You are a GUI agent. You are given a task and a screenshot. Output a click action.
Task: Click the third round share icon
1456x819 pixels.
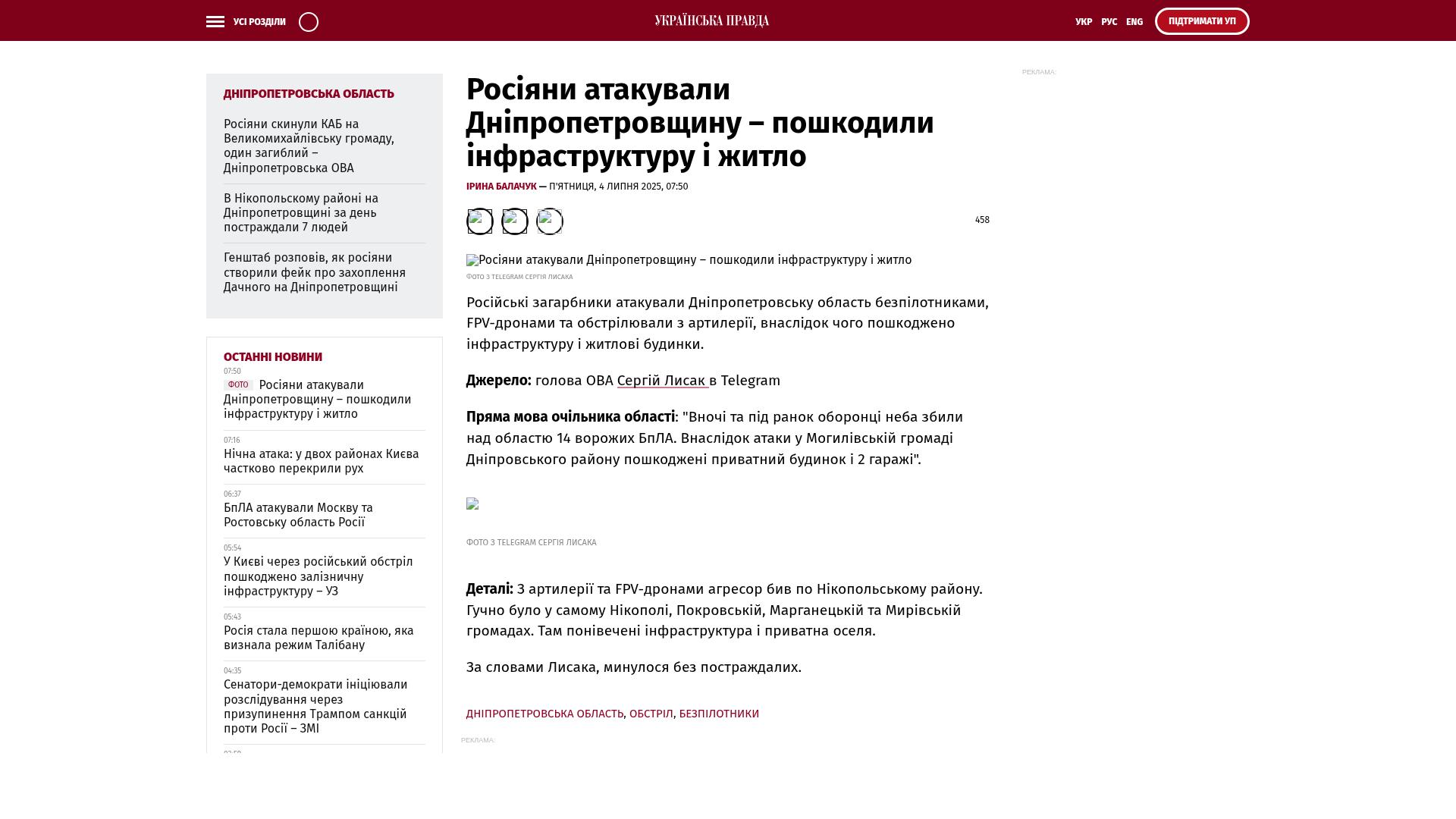coord(550,221)
